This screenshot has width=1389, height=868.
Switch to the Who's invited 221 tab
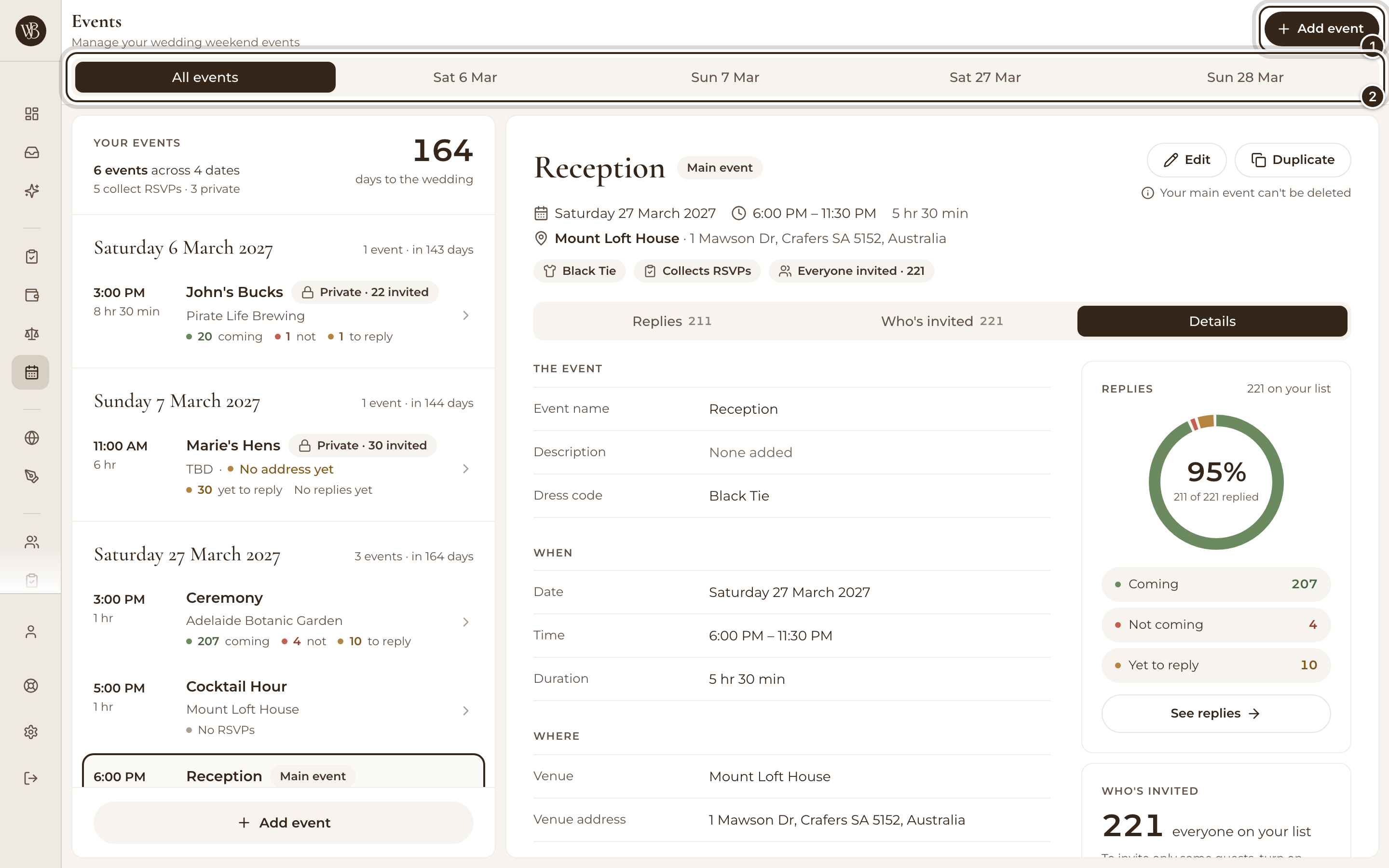click(x=942, y=321)
